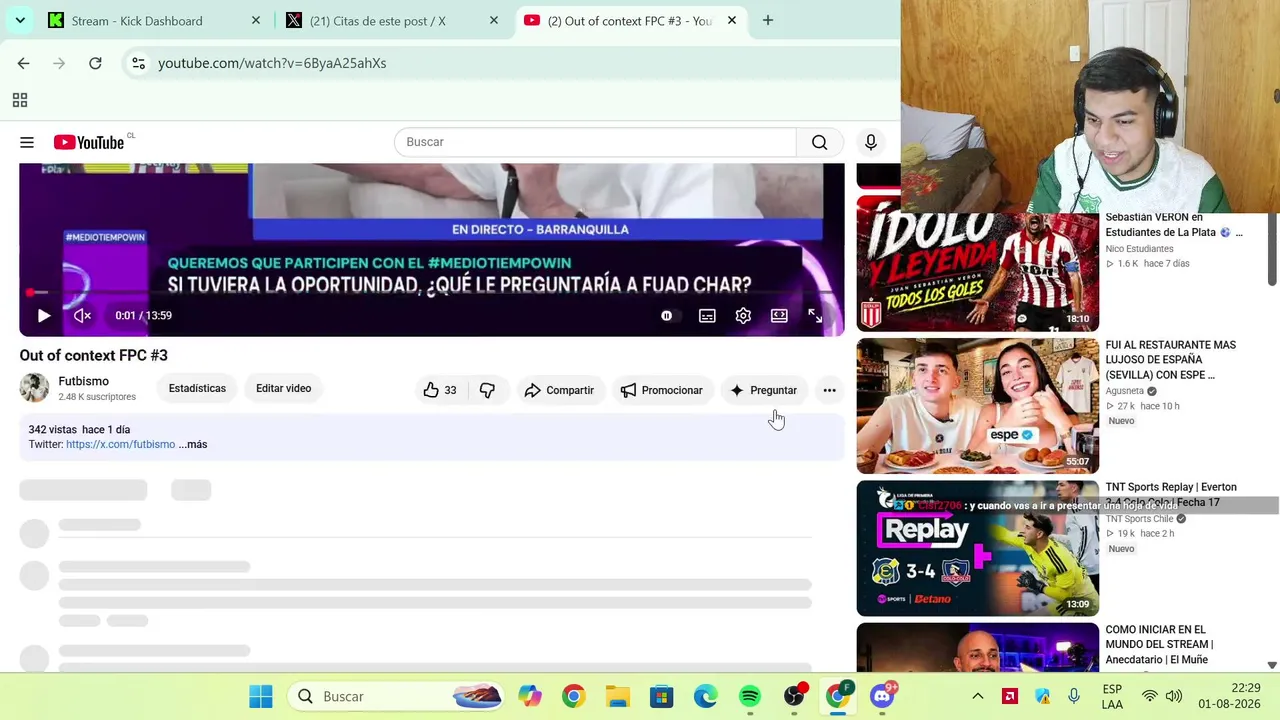1280x720 pixels.
Task: Go to the YouTube home logo
Action: point(89,142)
